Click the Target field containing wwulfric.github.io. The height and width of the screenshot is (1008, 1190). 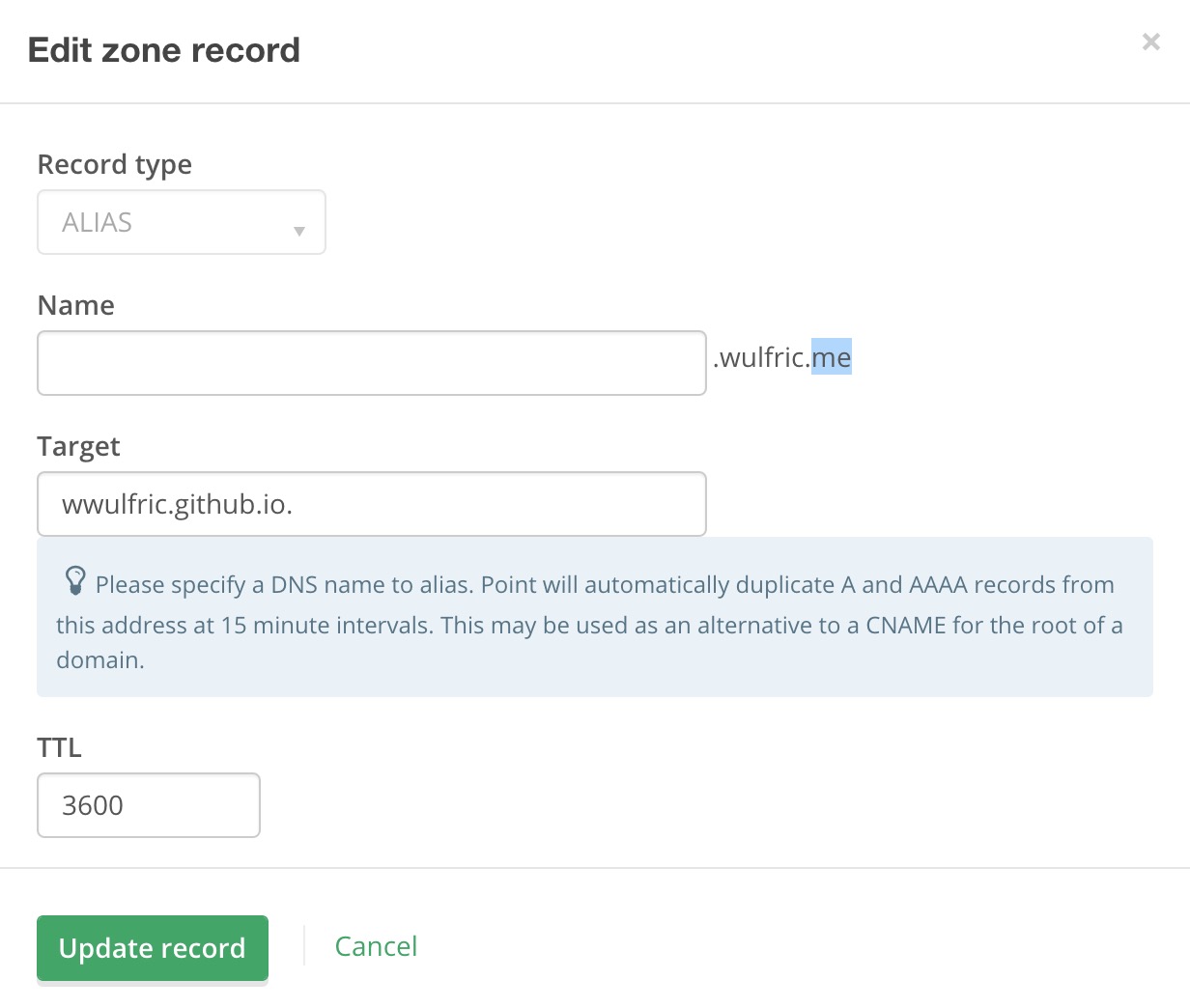click(372, 504)
